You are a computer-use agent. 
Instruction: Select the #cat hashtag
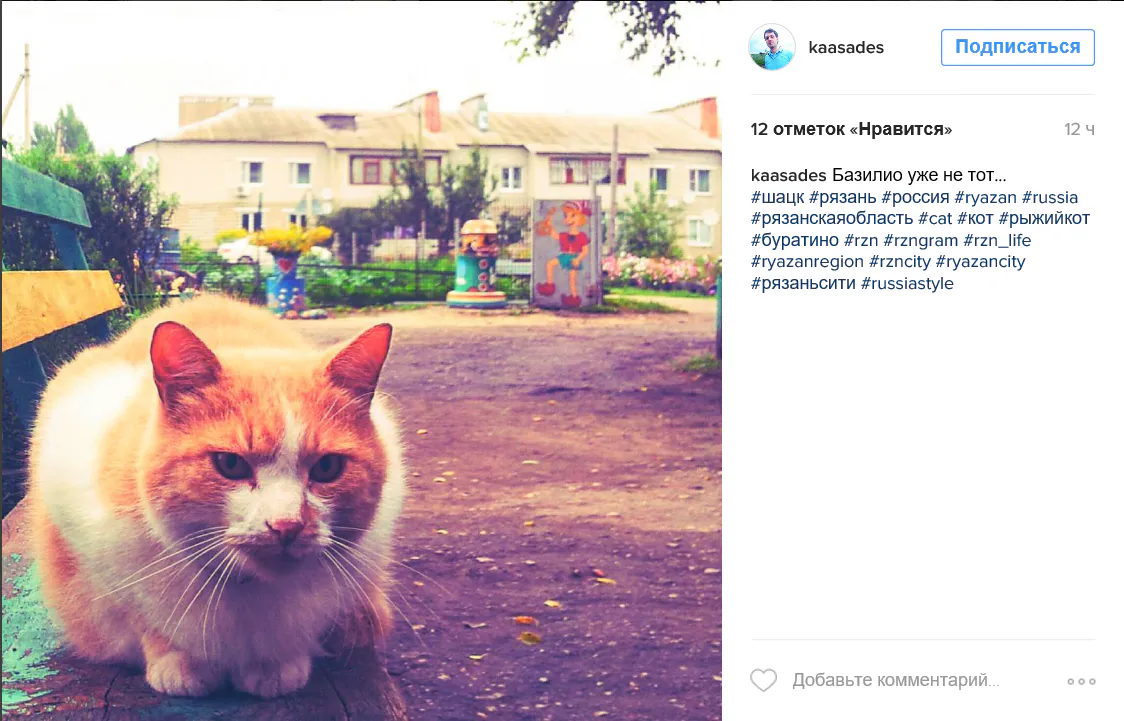point(935,219)
